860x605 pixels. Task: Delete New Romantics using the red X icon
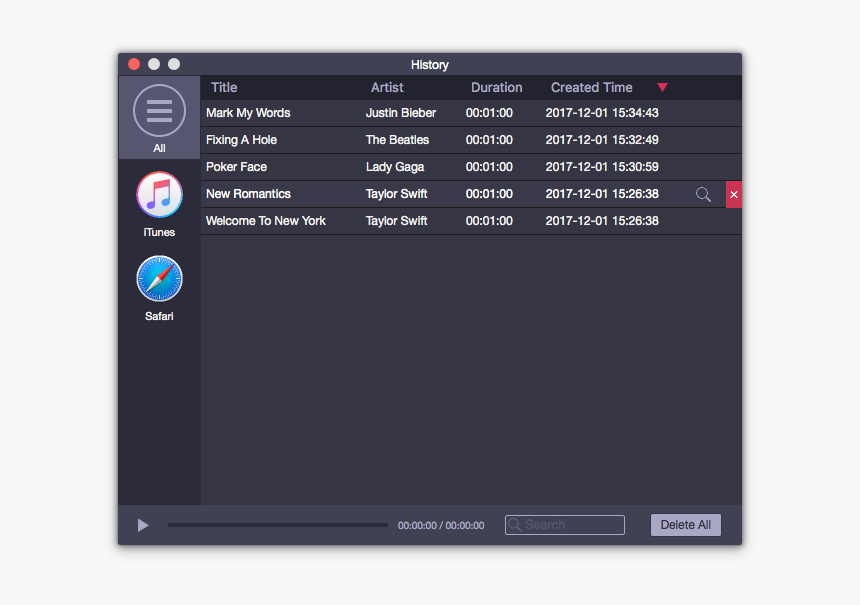point(734,194)
